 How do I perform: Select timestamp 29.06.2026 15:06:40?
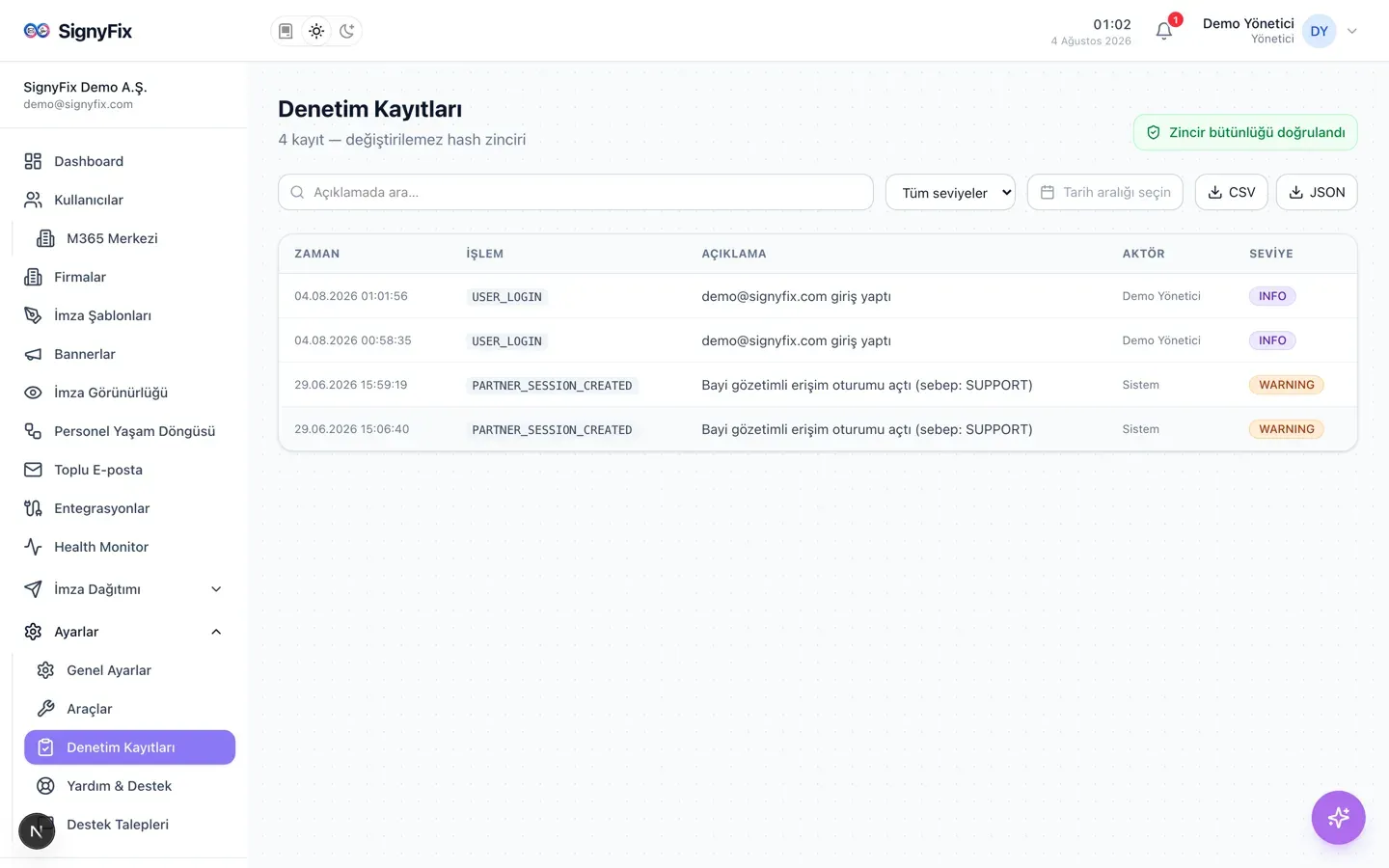[x=352, y=429]
